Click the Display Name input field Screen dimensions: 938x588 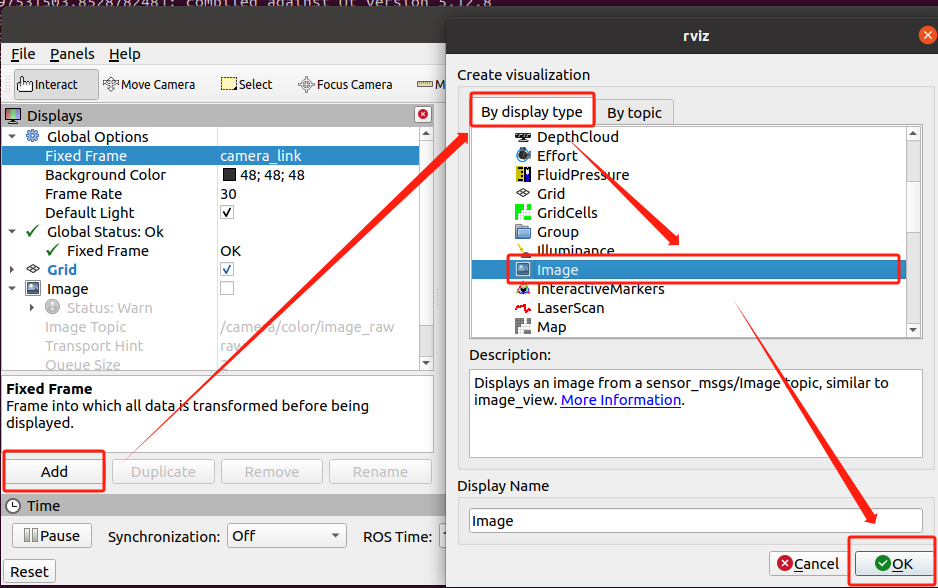pos(695,520)
